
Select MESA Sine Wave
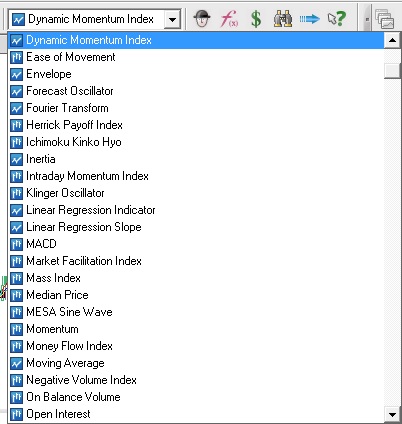pos(196,312)
